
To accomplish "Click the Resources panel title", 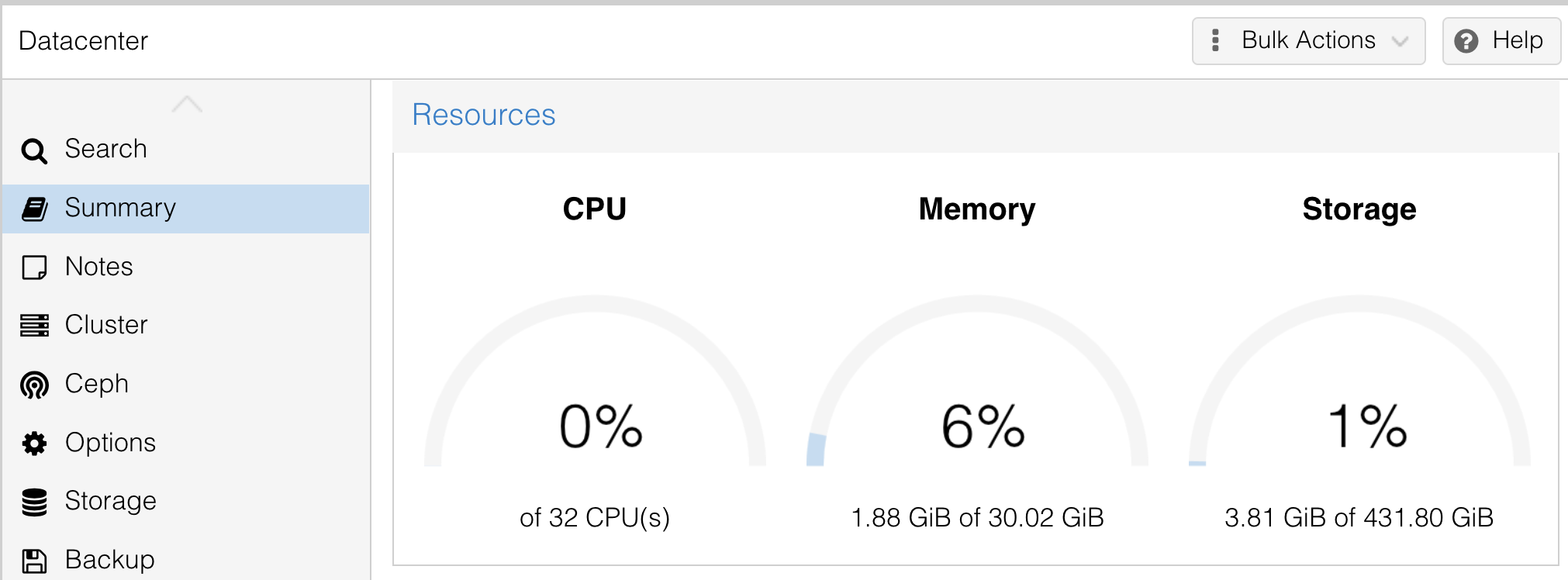I will click(484, 115).
